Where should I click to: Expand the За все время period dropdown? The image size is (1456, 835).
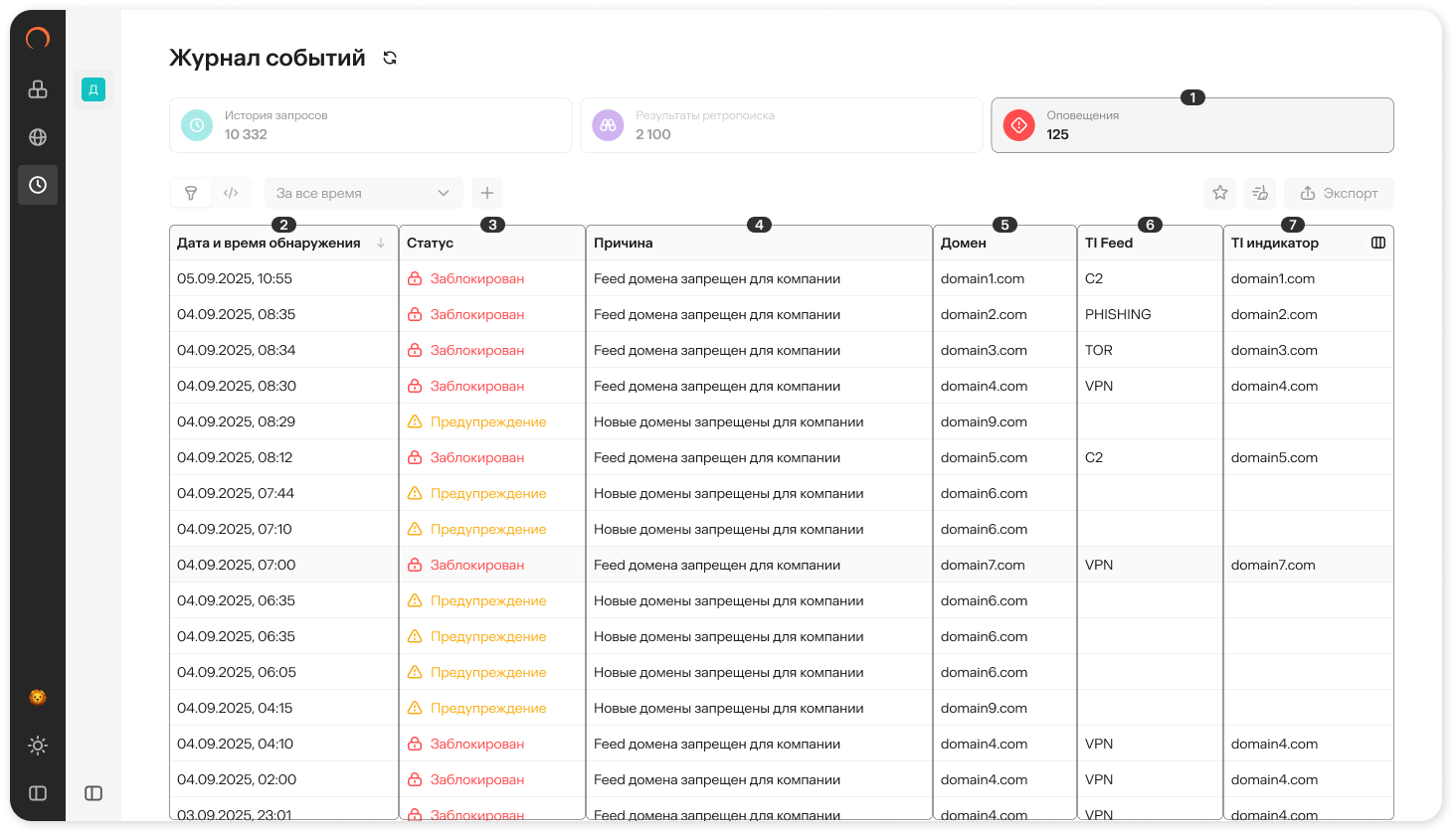363,193
